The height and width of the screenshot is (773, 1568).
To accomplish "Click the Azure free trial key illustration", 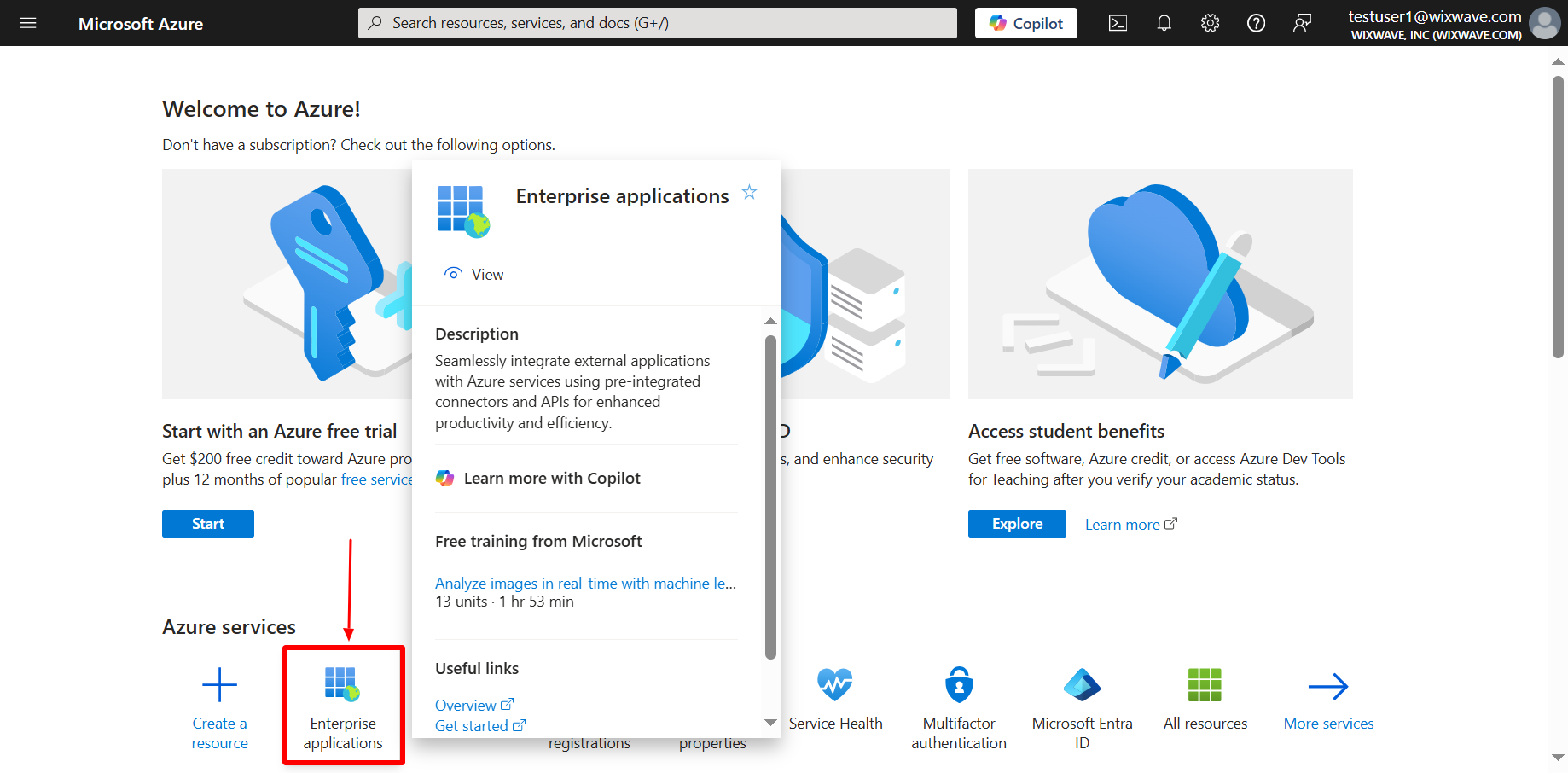I will click(x=287, y=284).
